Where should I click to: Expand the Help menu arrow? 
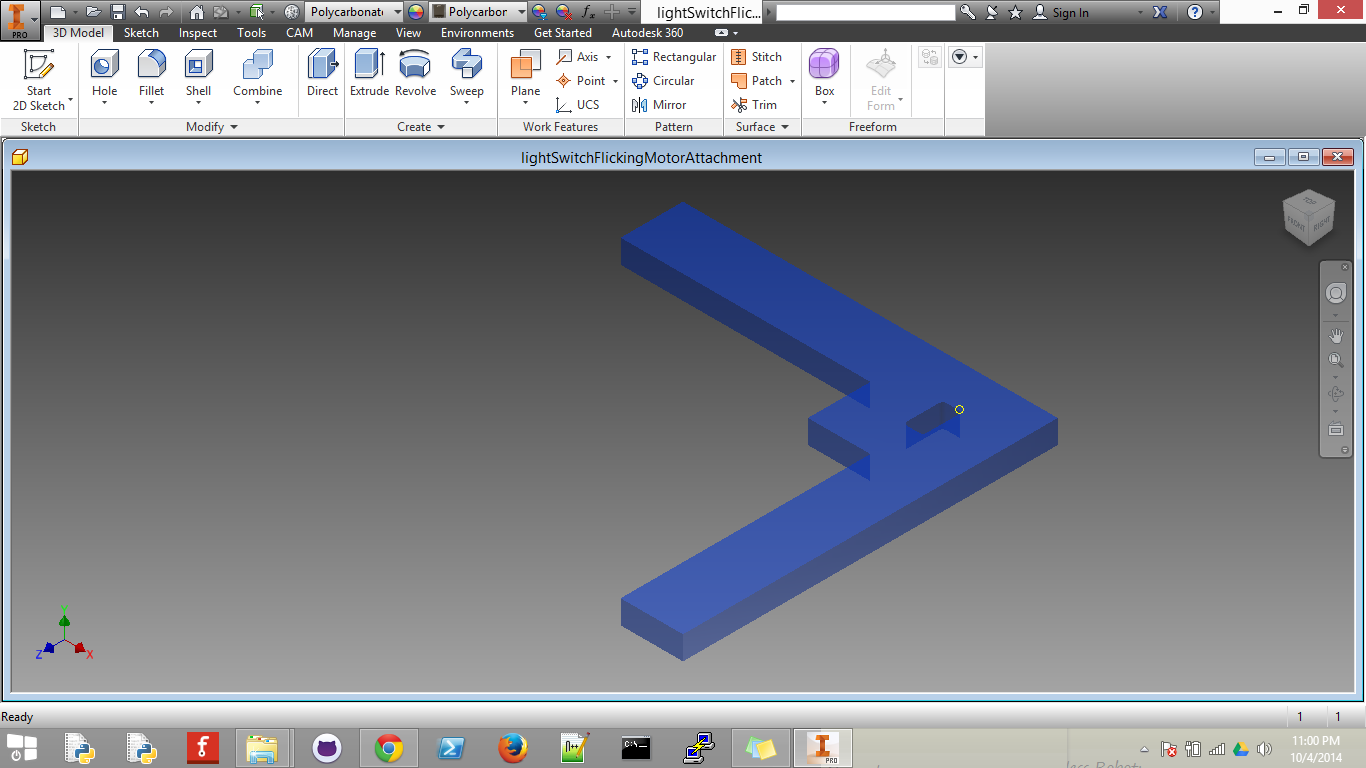click(1213, 12)
